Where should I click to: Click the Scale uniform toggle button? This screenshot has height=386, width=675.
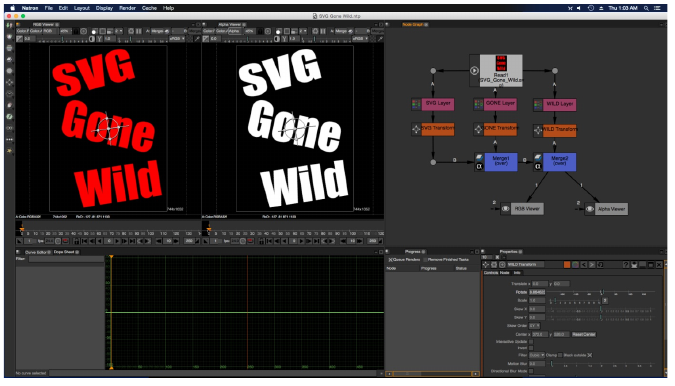(x=605, y=300)
